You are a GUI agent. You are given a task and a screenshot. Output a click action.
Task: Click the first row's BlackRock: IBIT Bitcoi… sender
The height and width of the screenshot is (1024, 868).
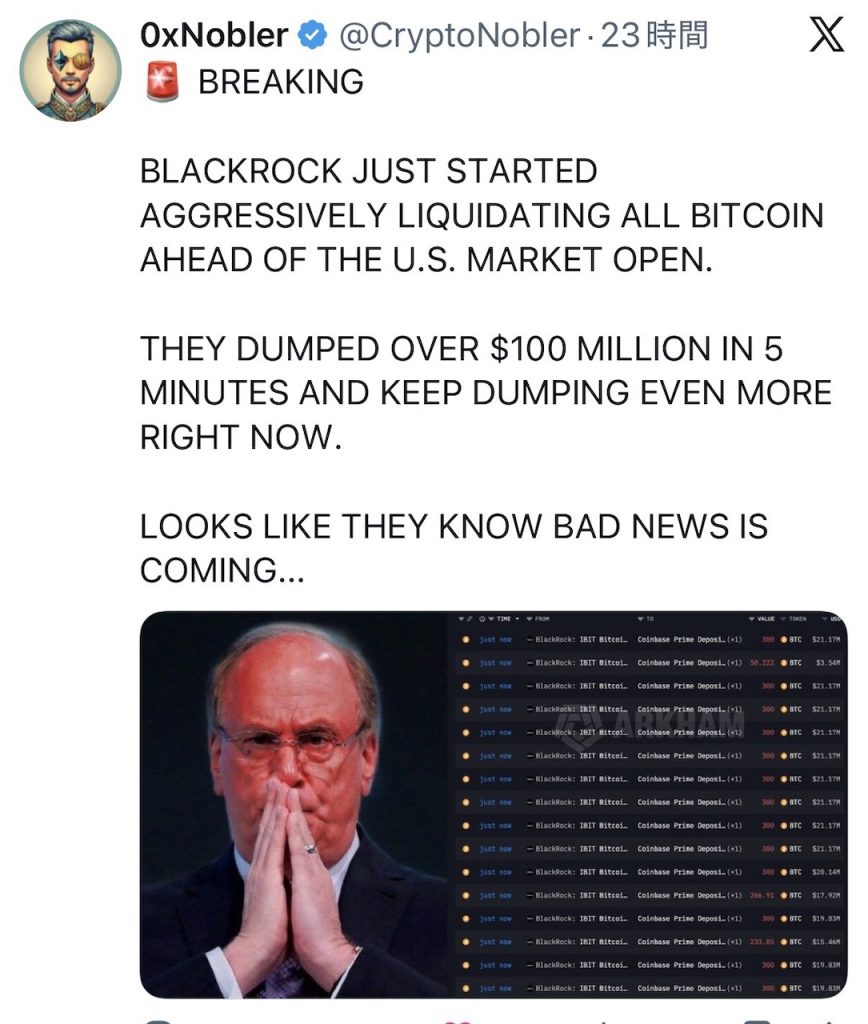[581, 639]
